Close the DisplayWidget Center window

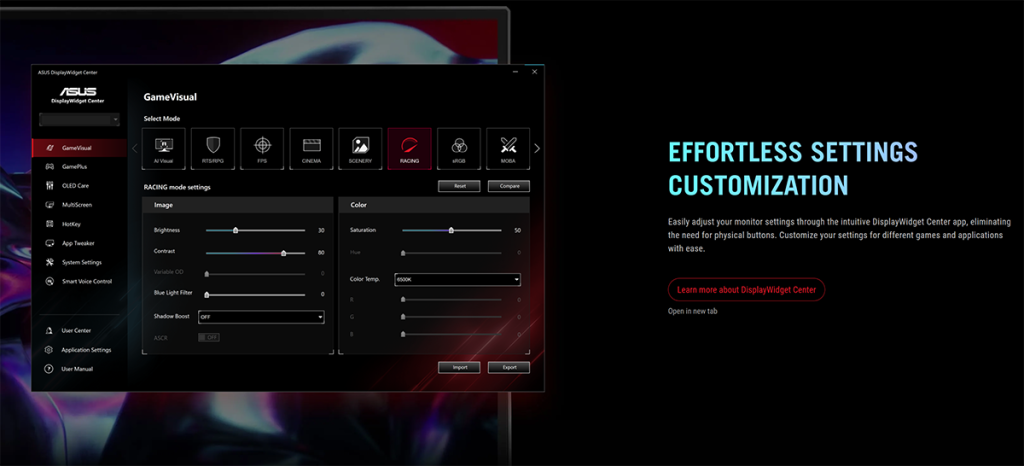click(534, 72)
